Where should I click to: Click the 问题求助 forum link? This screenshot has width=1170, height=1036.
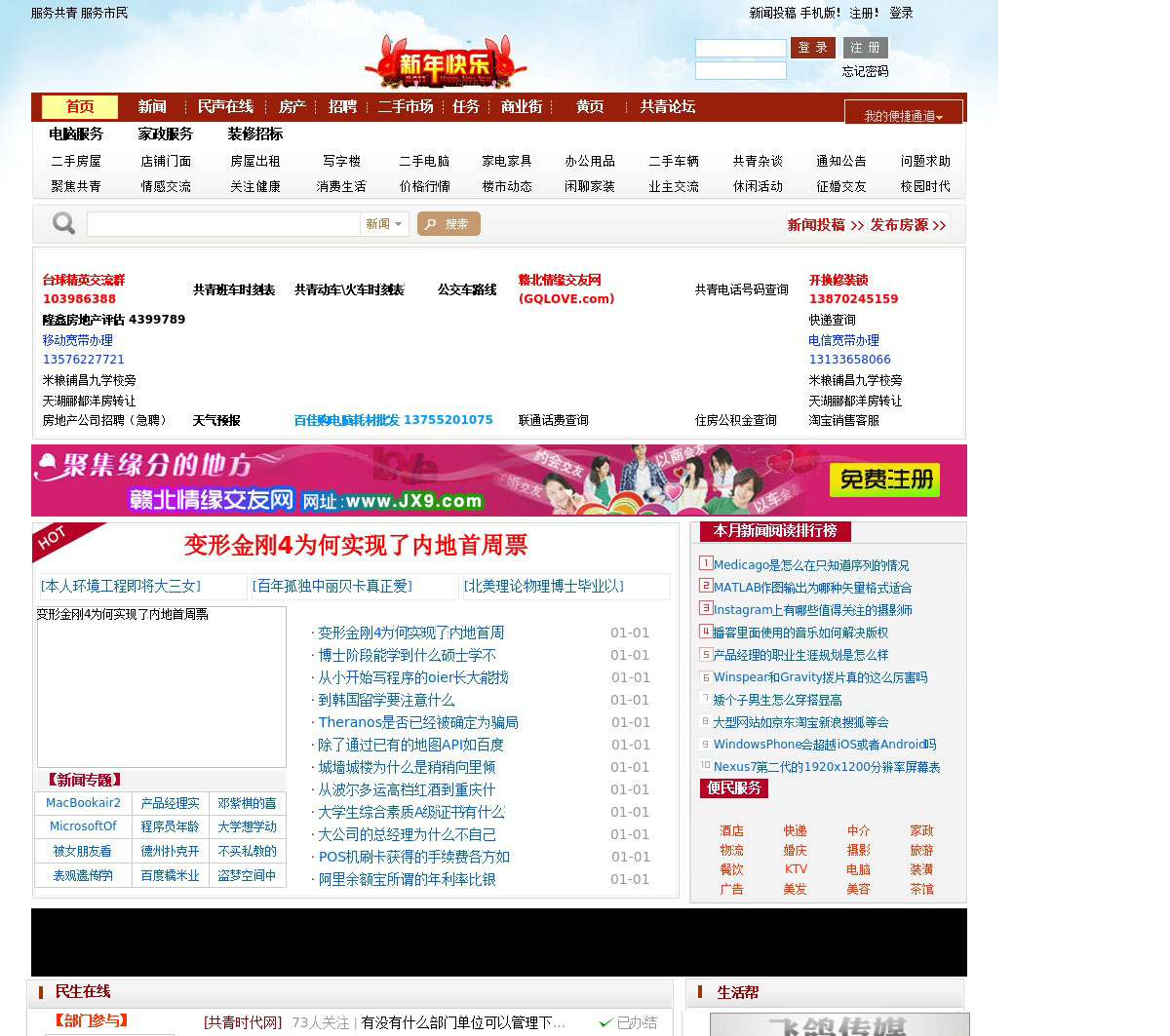[x=925, y=161]
